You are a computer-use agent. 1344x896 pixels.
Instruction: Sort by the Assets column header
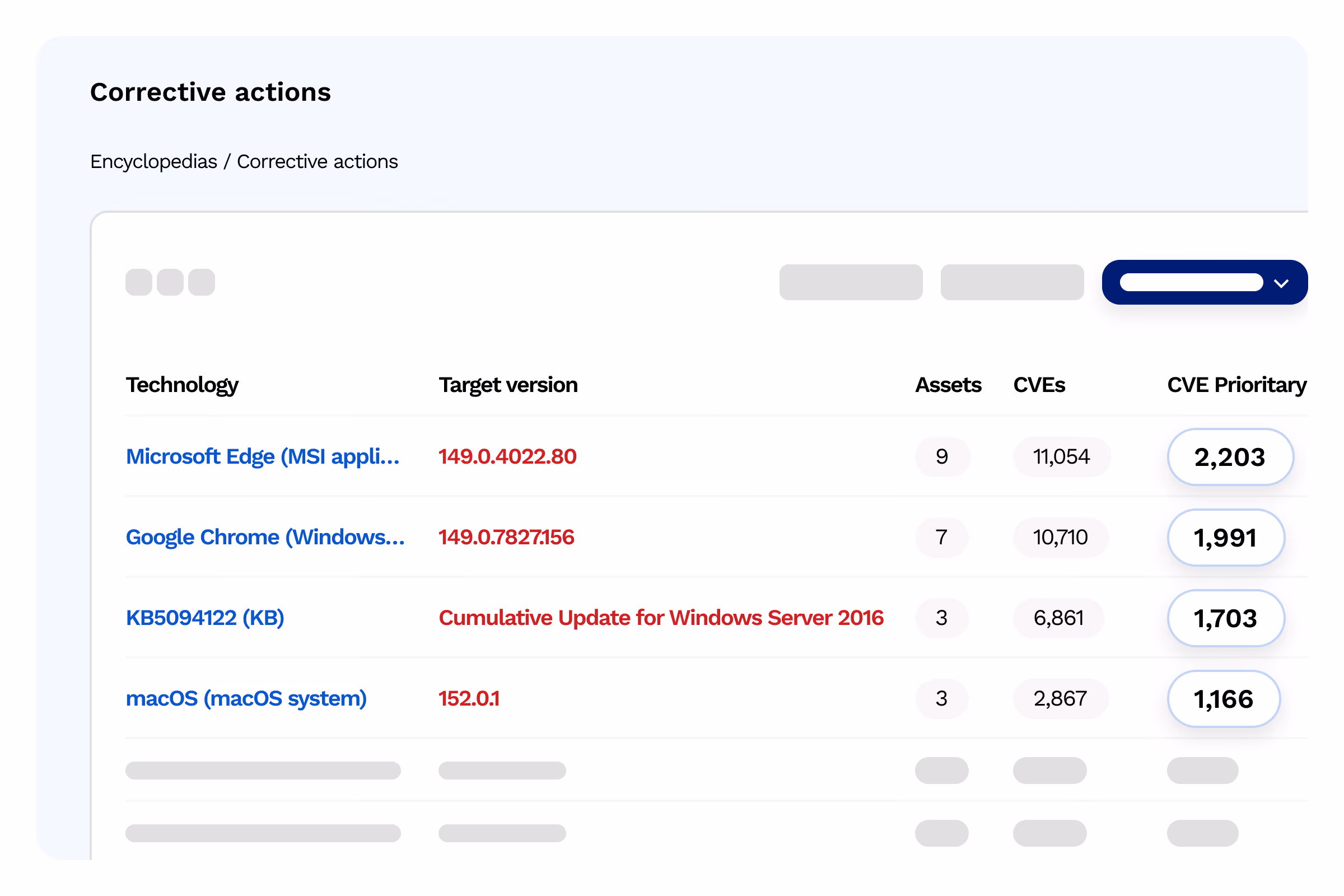[x=949, y=385]
